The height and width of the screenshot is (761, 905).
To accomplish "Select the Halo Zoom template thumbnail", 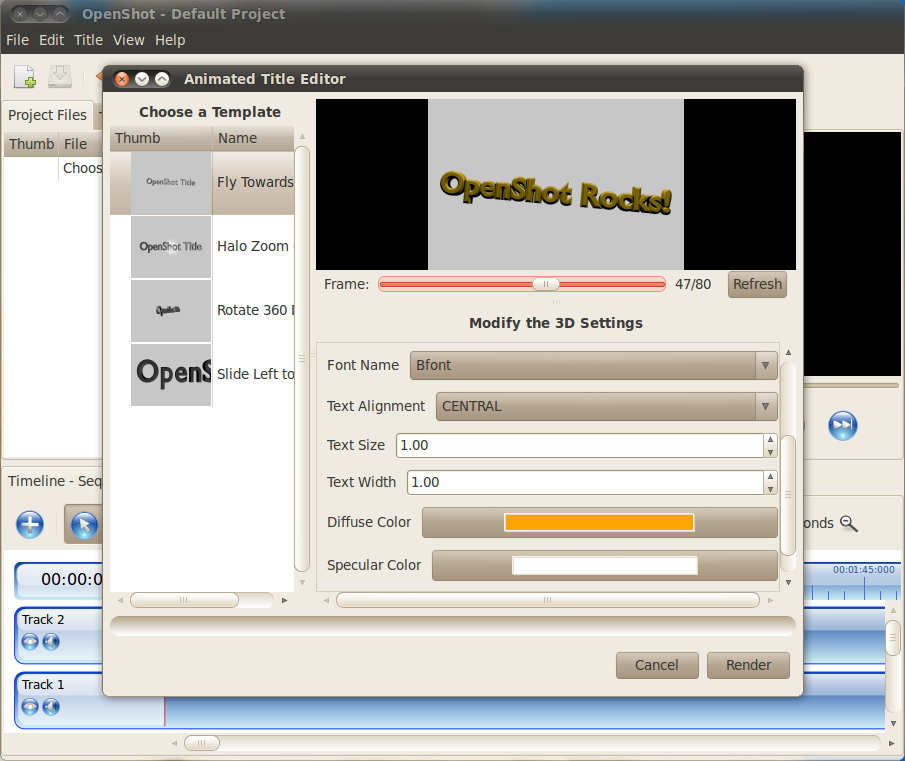I will (171, 247).
